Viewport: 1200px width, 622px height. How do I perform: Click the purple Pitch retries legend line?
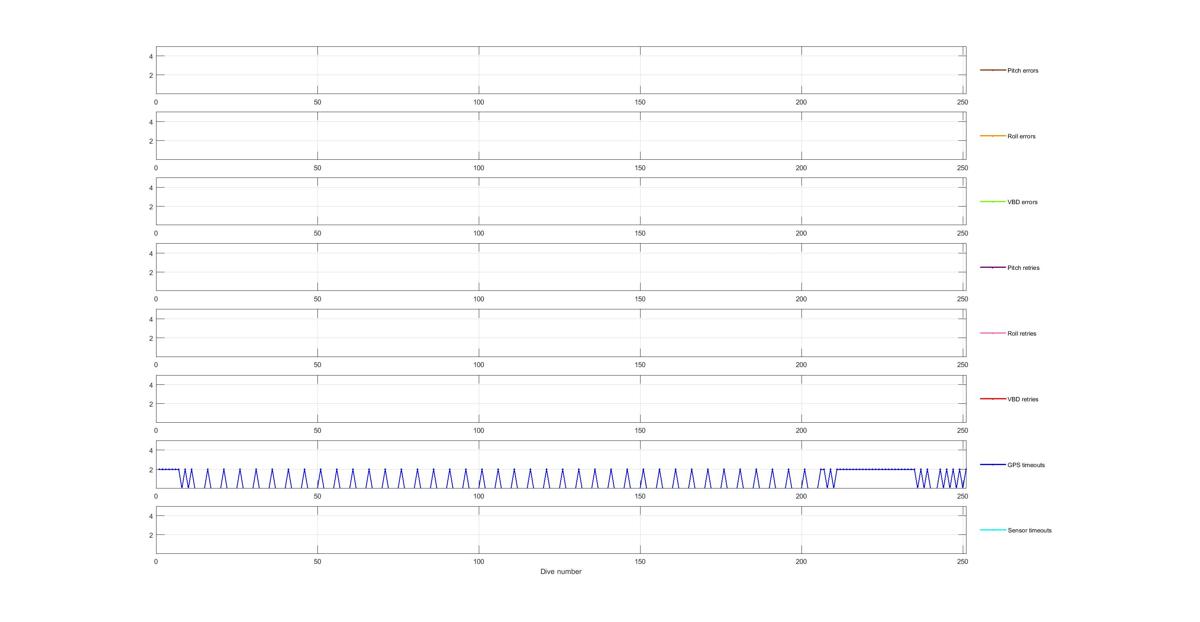coord(992,267)
